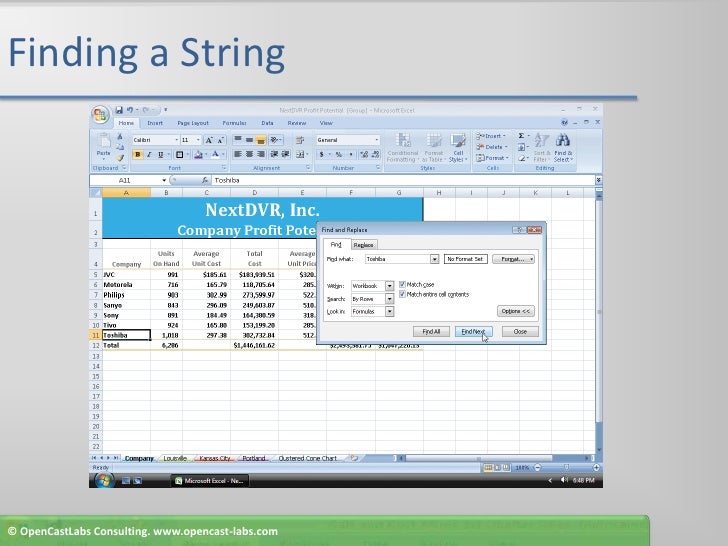Open the Within Workbook dropdown
The width and height of the screenshot is (728, 546).
[x=390, y=286]
